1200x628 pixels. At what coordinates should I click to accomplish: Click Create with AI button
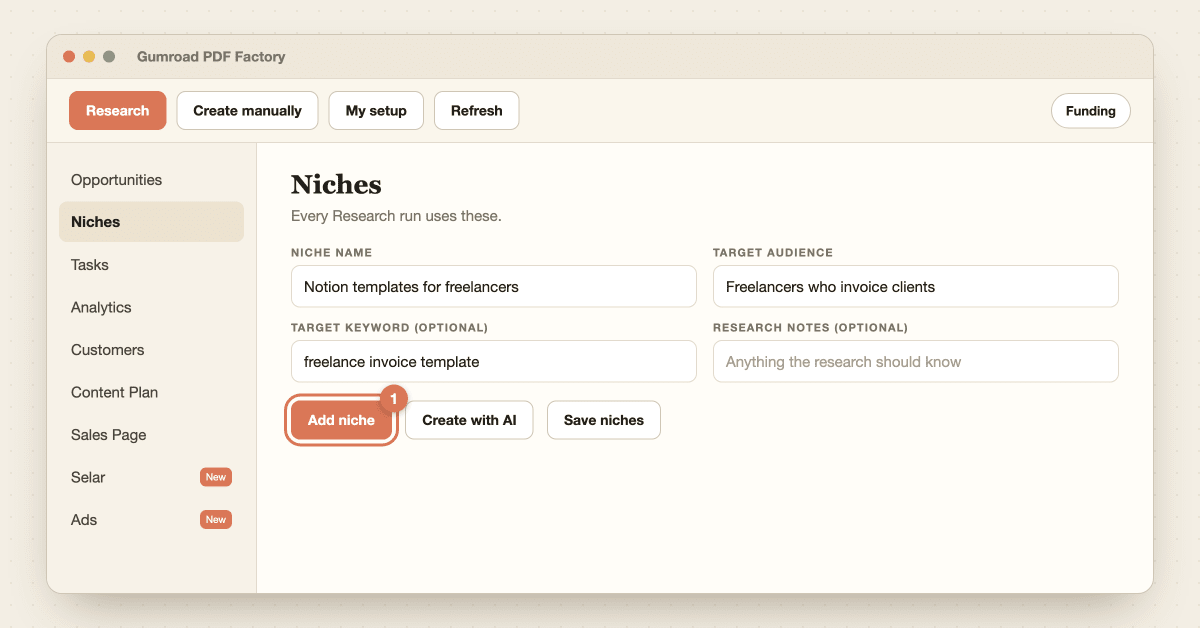tap(469, 420)
